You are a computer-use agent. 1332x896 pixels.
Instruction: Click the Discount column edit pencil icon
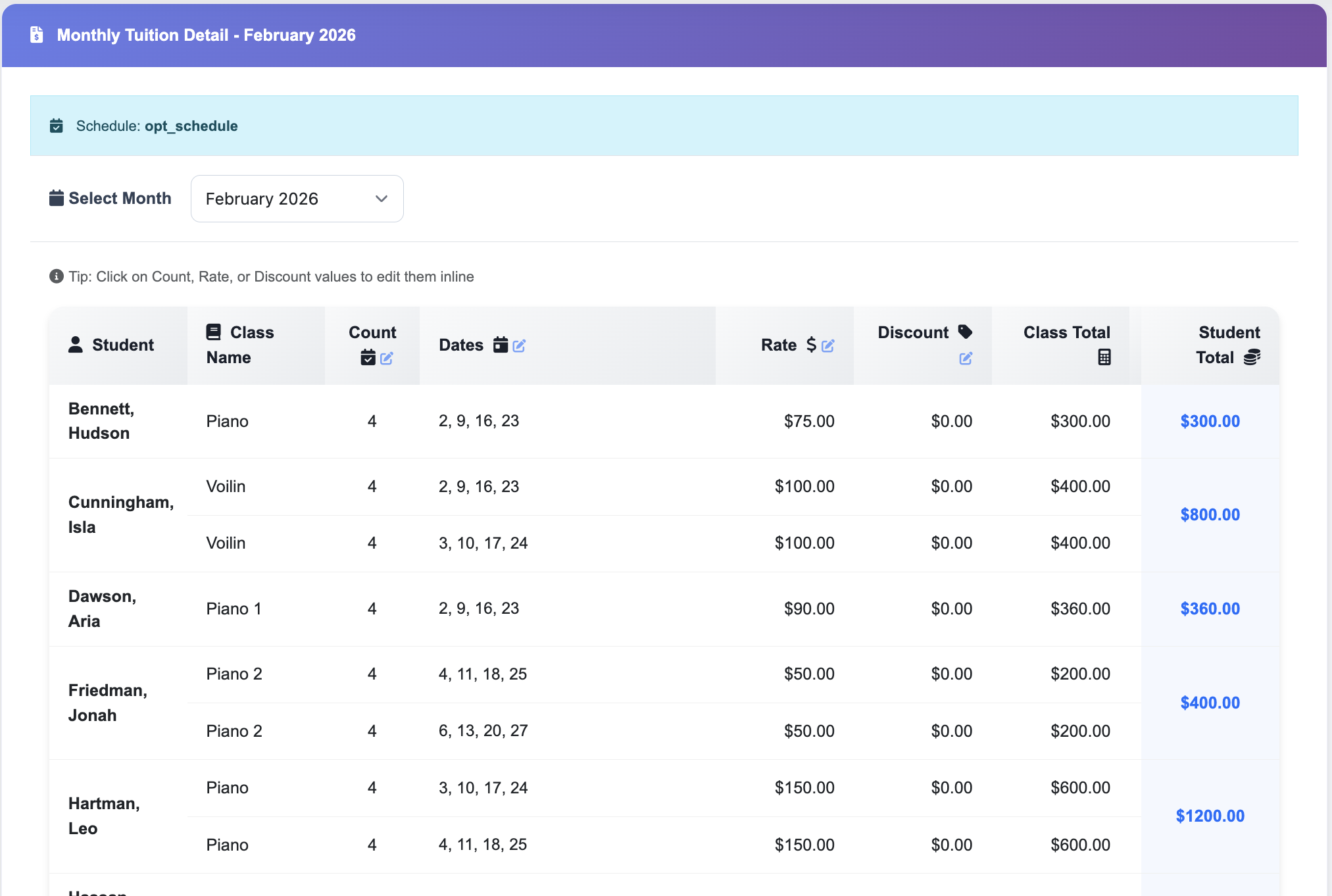pos(966,358)
